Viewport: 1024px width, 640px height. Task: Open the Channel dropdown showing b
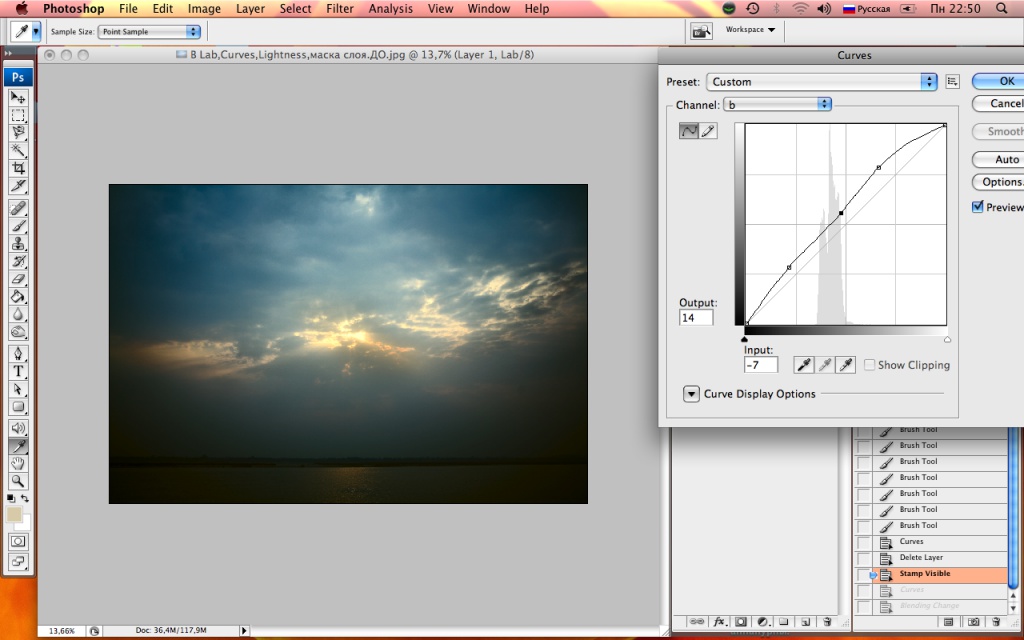(x=777, y=104)
